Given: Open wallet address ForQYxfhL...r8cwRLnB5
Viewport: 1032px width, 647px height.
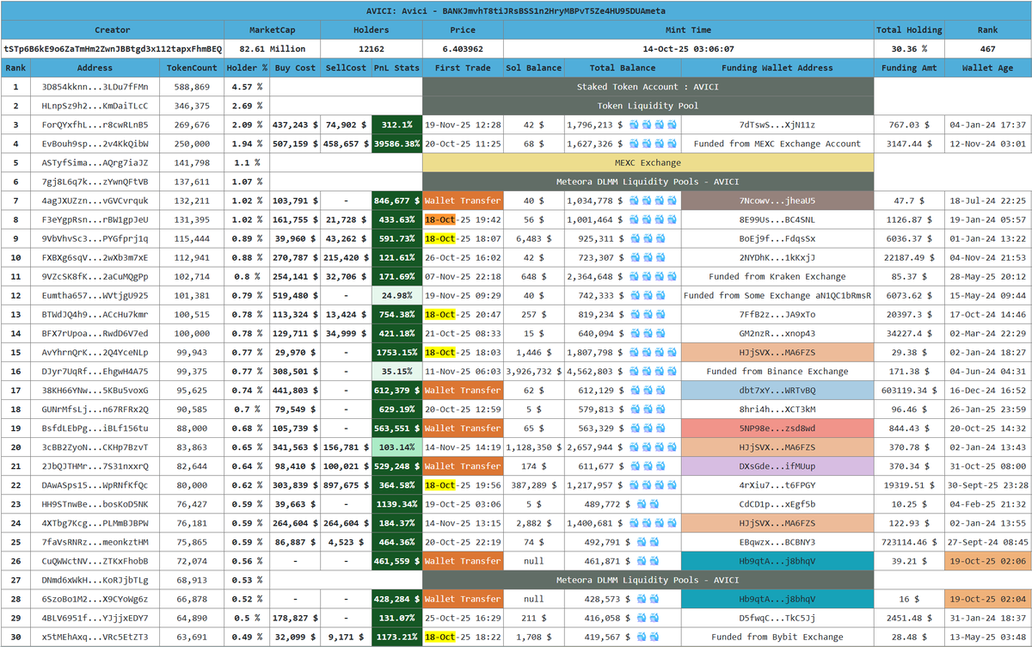Looking at the screenshot, I should point(95,125).
